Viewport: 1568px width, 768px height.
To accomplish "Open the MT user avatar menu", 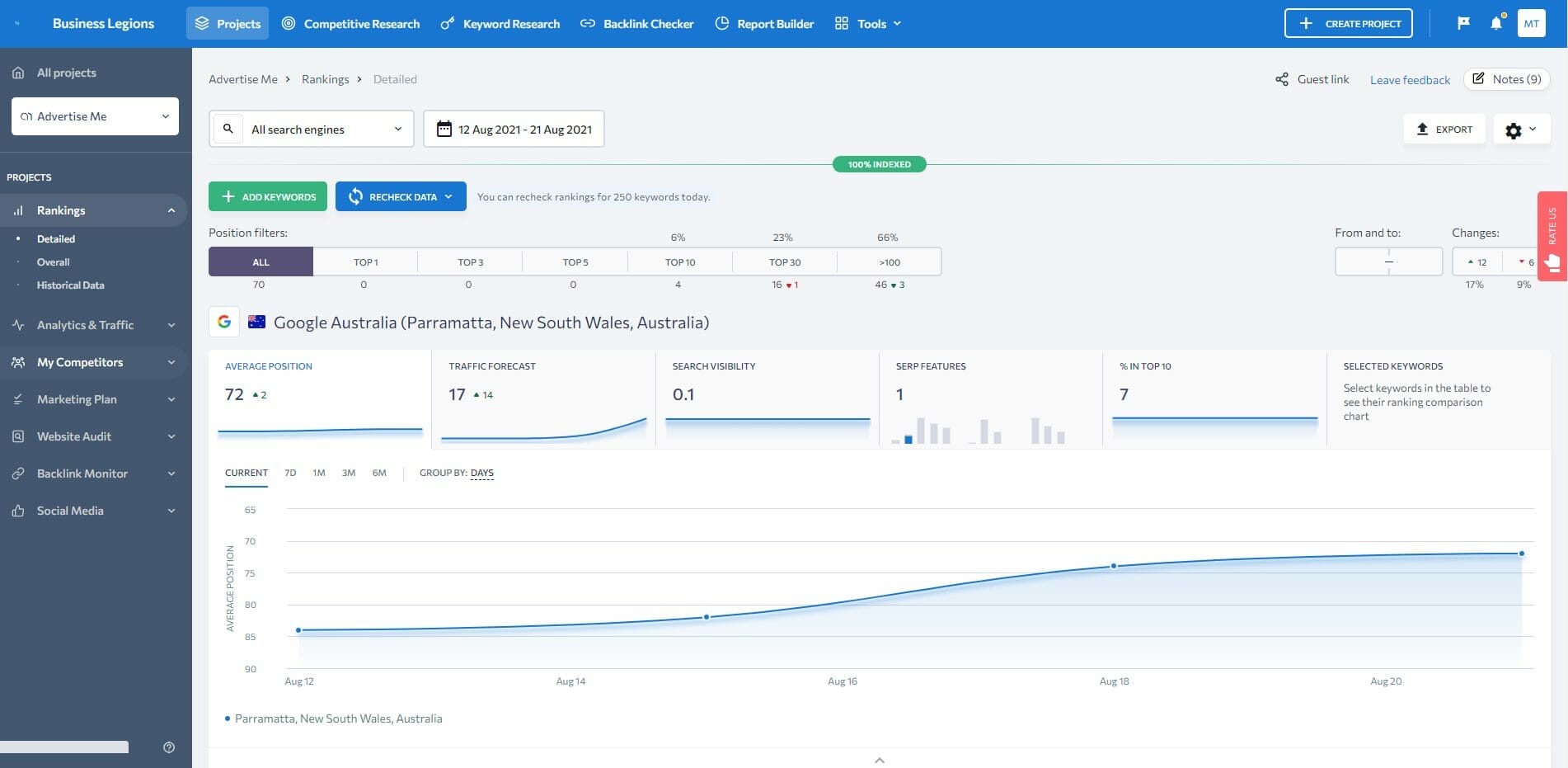I will (x=1532, y=23).
